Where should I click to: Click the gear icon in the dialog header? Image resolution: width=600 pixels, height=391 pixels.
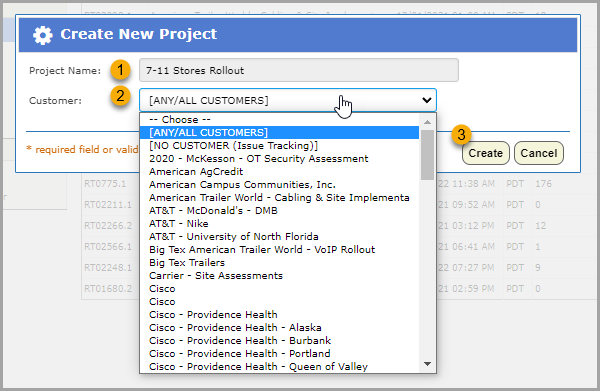coord(42,35)
